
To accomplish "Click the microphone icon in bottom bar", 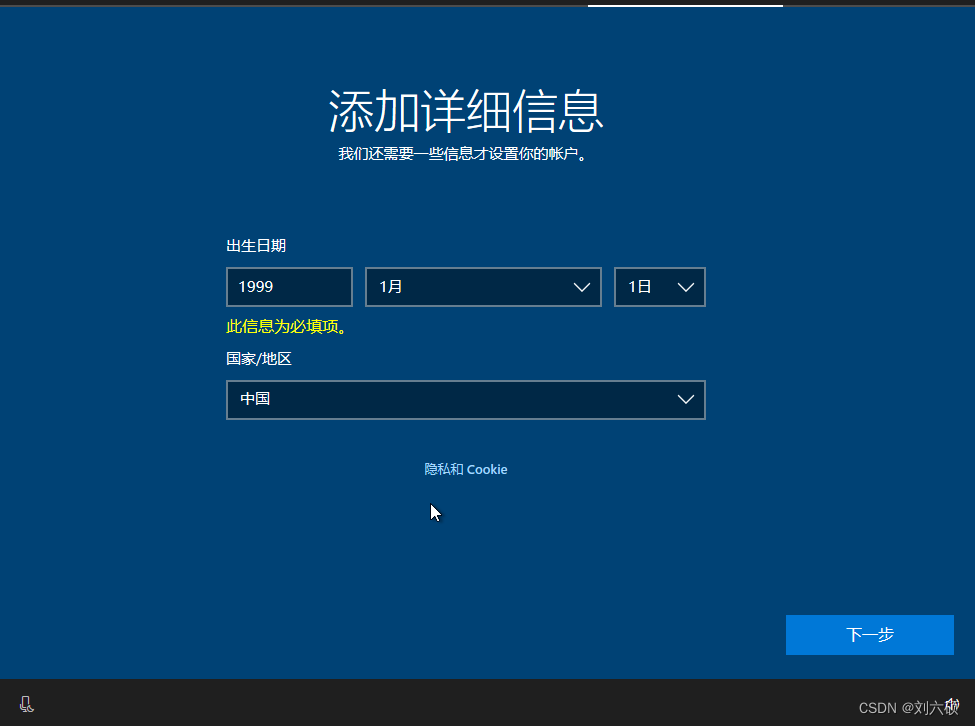I will tap(27, 704).
